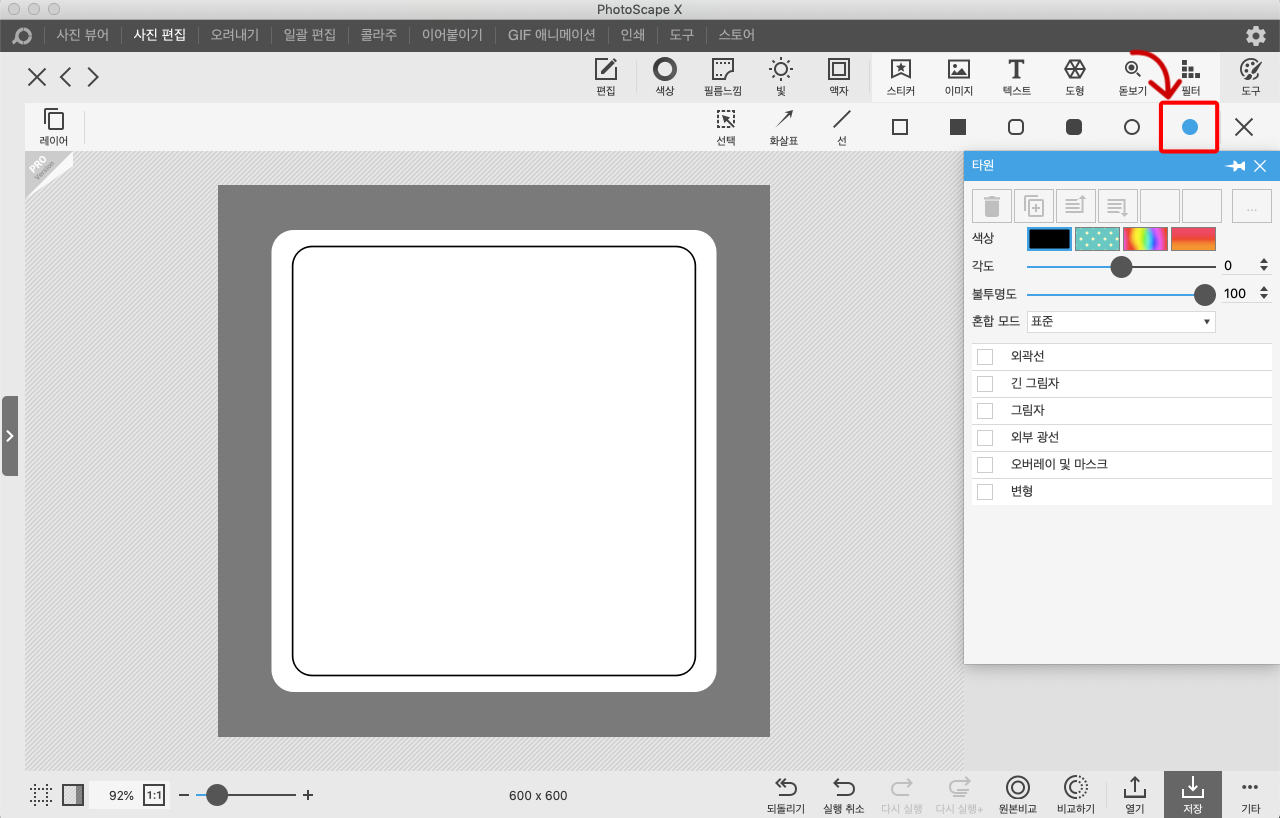Select the 텍스트 text tool
The image size is (1280, 818).
[x=1016, y=77]
